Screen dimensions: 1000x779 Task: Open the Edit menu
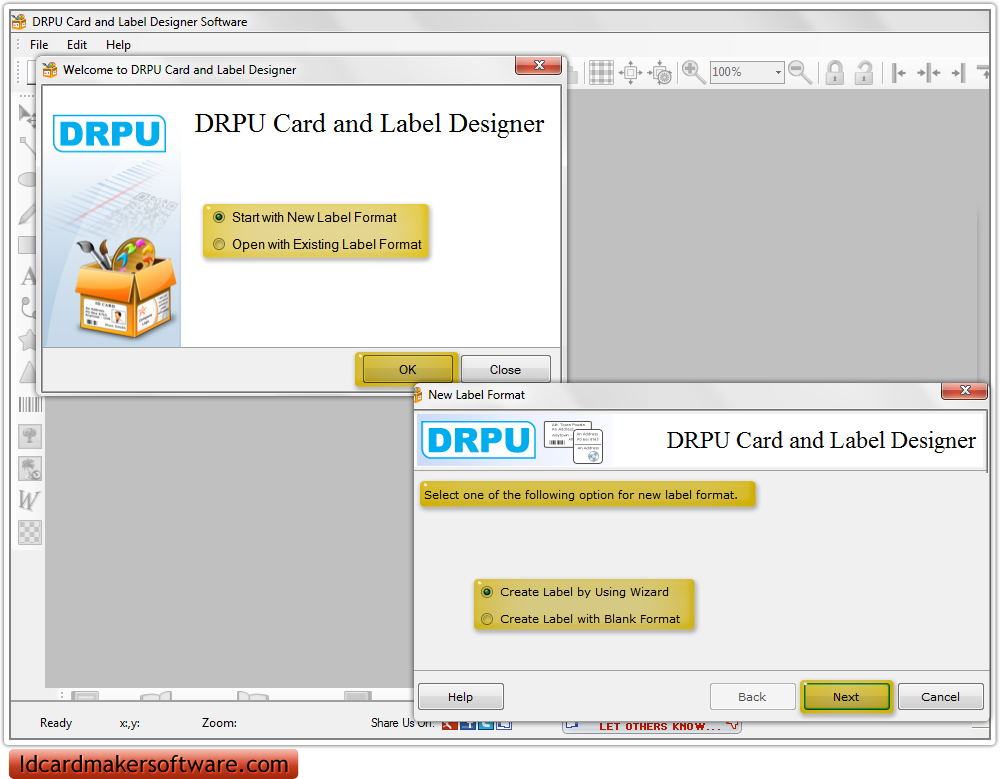coord(77,45)
